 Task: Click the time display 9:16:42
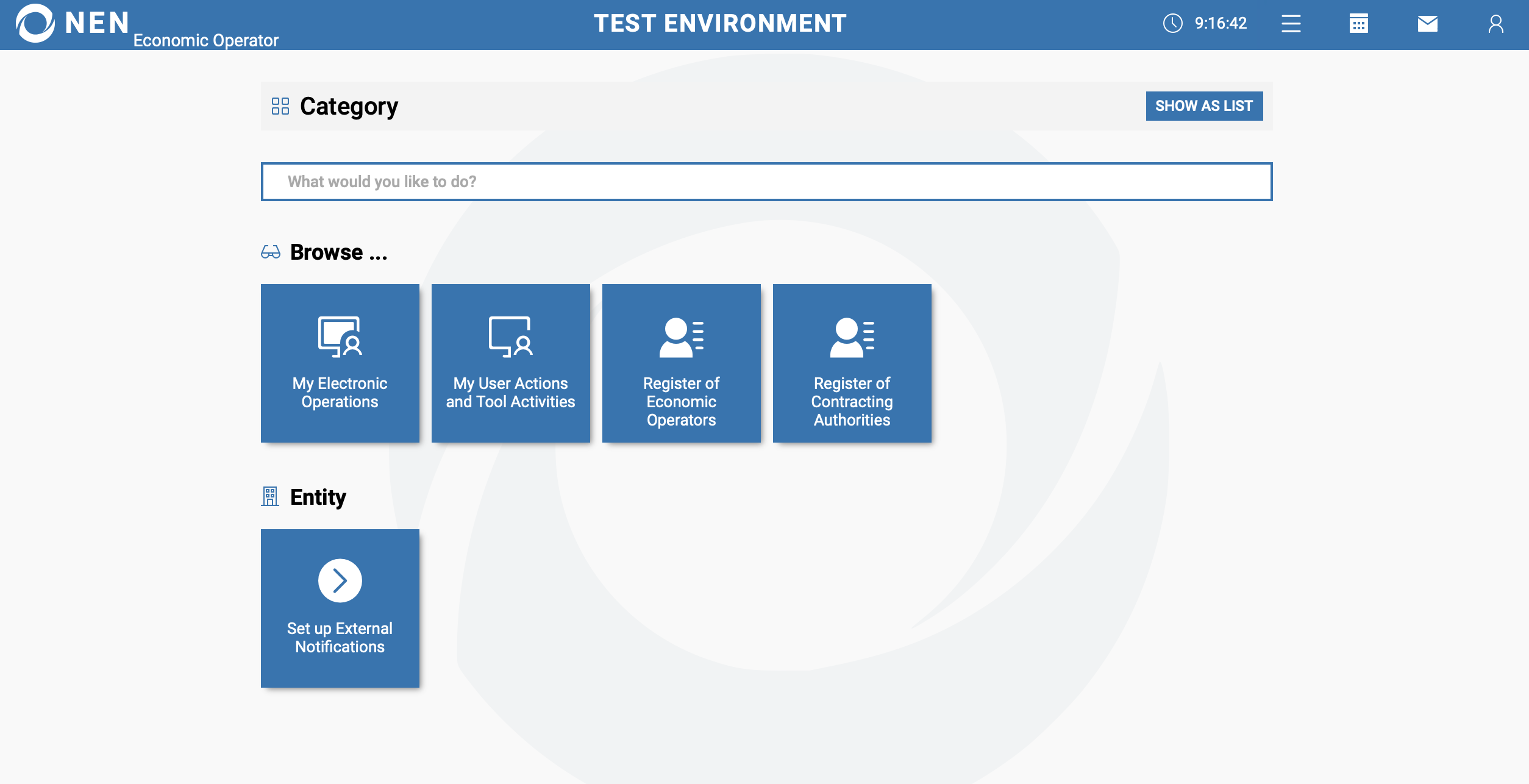(1221, 24)
